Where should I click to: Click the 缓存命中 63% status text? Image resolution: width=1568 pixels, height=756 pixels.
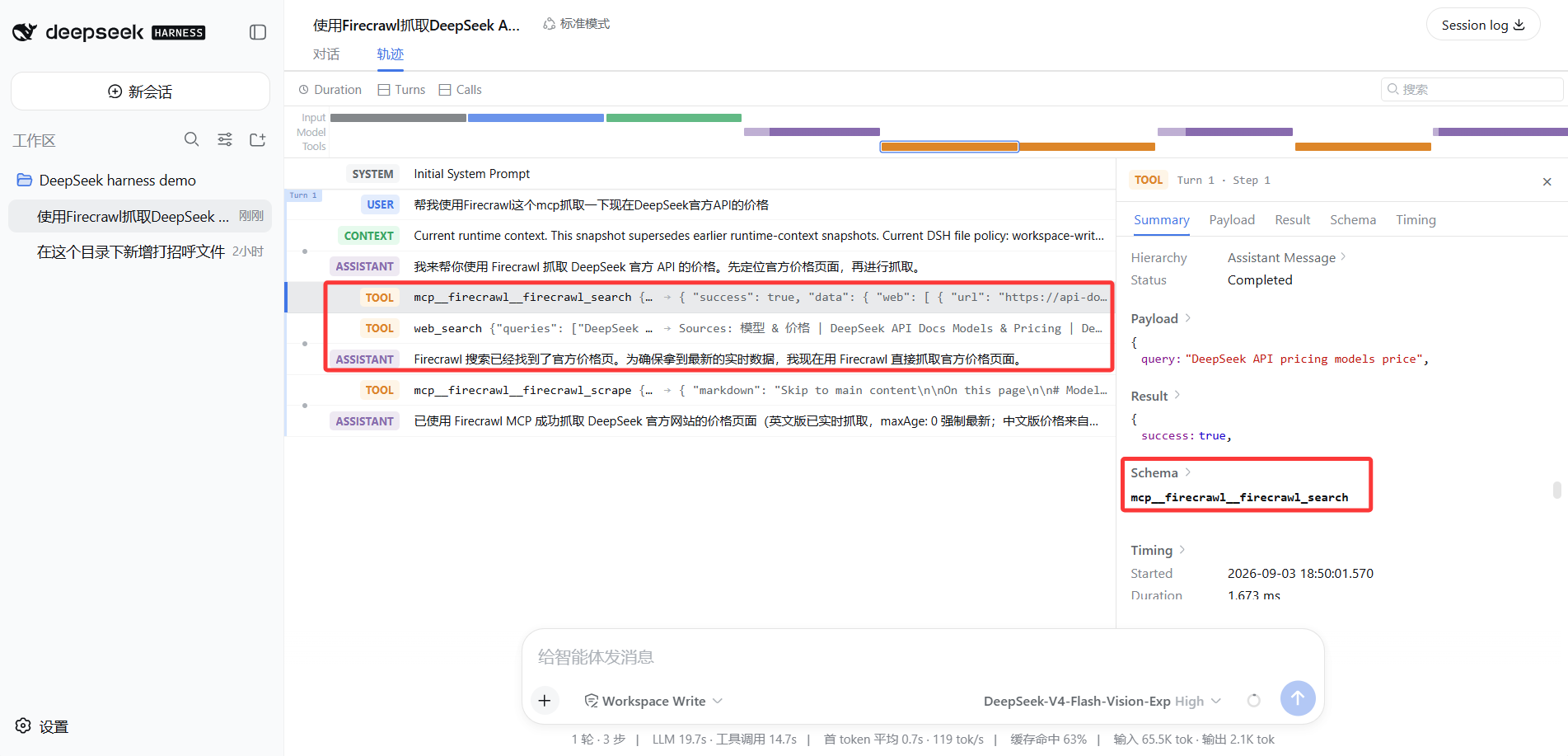pos(1048,740)
